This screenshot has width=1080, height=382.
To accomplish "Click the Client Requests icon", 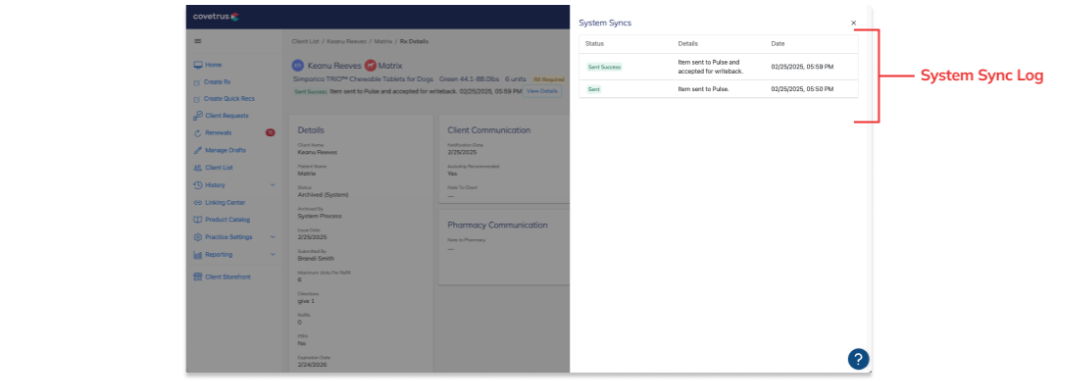I will tap(198, 116).
